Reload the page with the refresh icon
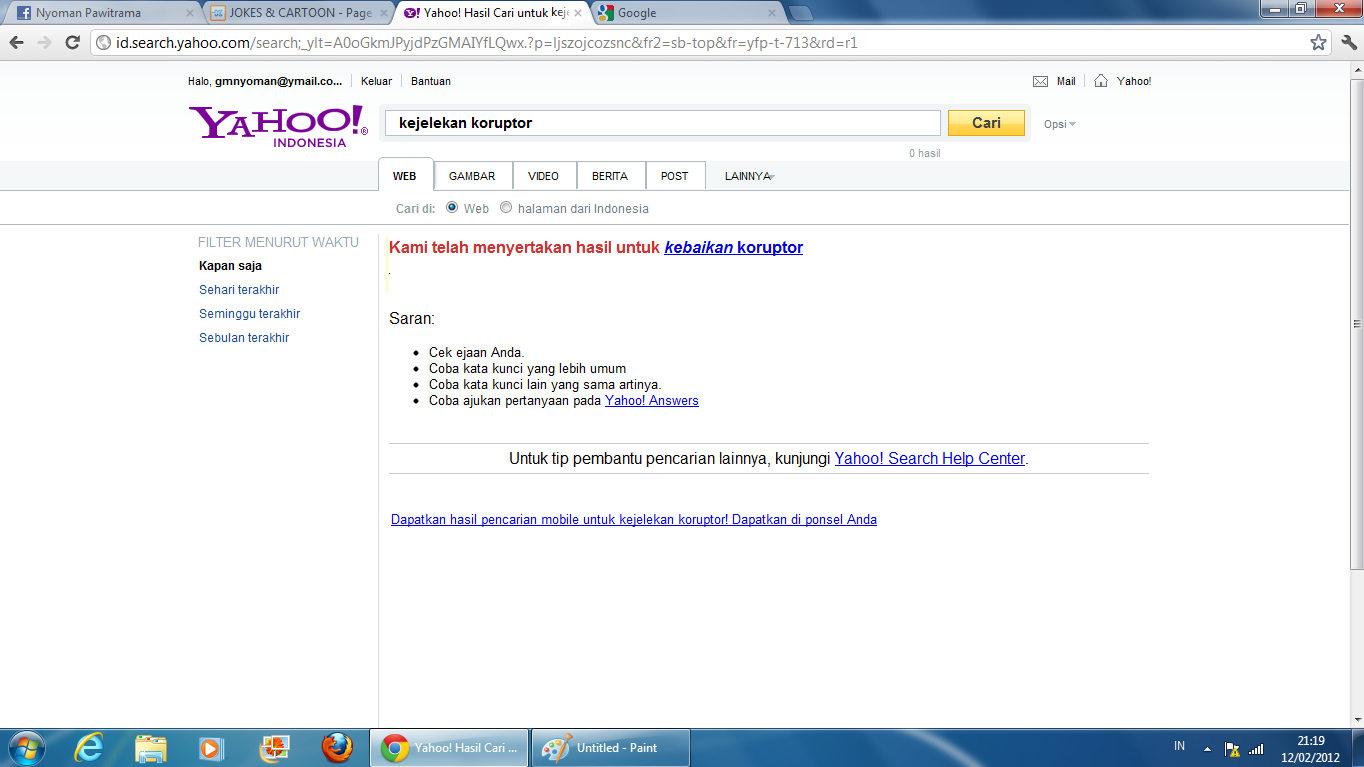1364x767 pixels. (x=72, y=43)
